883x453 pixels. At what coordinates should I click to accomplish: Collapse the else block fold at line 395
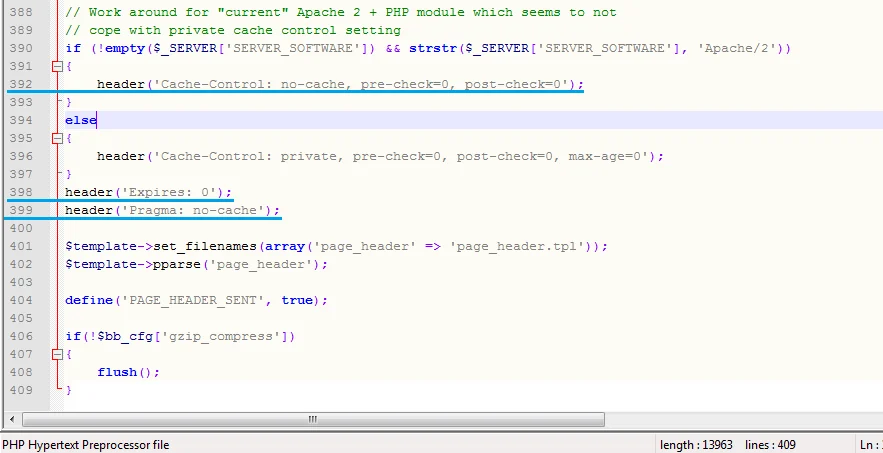57,138
